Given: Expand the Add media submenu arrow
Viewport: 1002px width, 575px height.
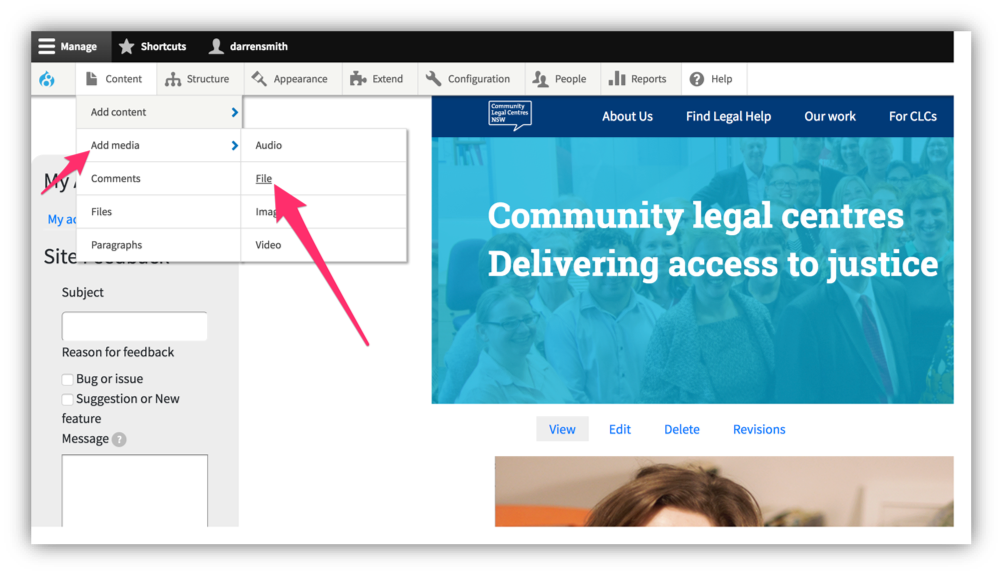Looking at the screenshot, I should pyautogui.click(x=235, y=146).
